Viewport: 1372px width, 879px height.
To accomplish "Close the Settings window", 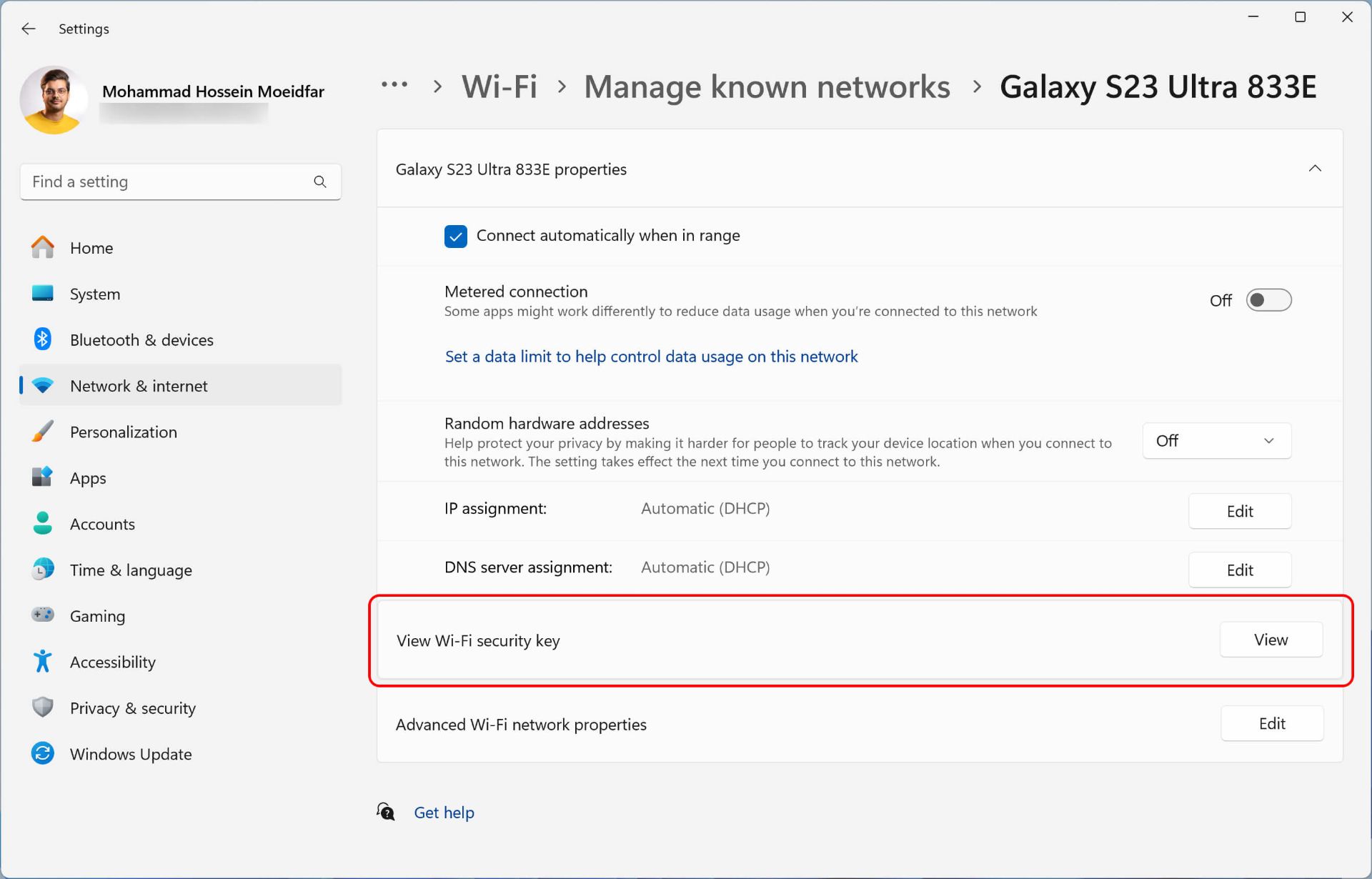I will click(1347, 16).
